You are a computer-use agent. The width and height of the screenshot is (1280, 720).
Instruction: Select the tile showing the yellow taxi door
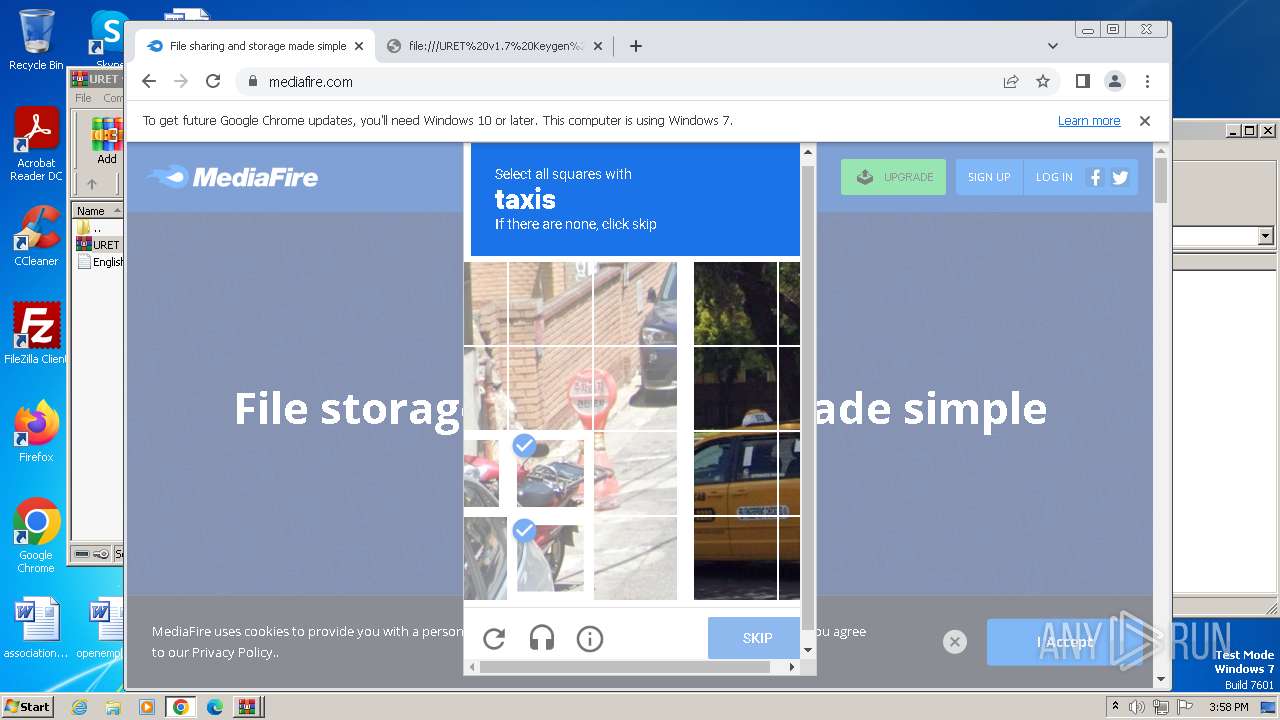735,473
